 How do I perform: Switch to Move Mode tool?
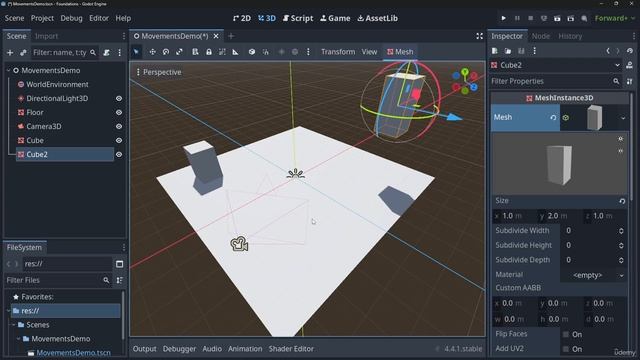pos(152,52)
